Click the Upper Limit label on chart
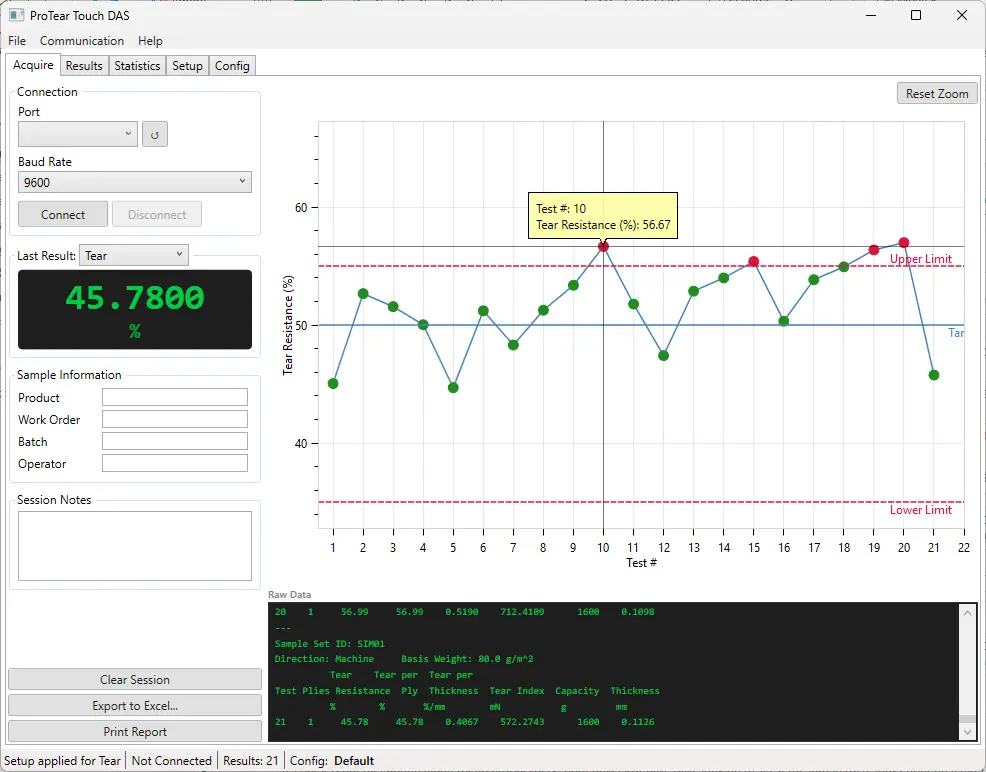986x772 pixels. [x=921, y=259]
